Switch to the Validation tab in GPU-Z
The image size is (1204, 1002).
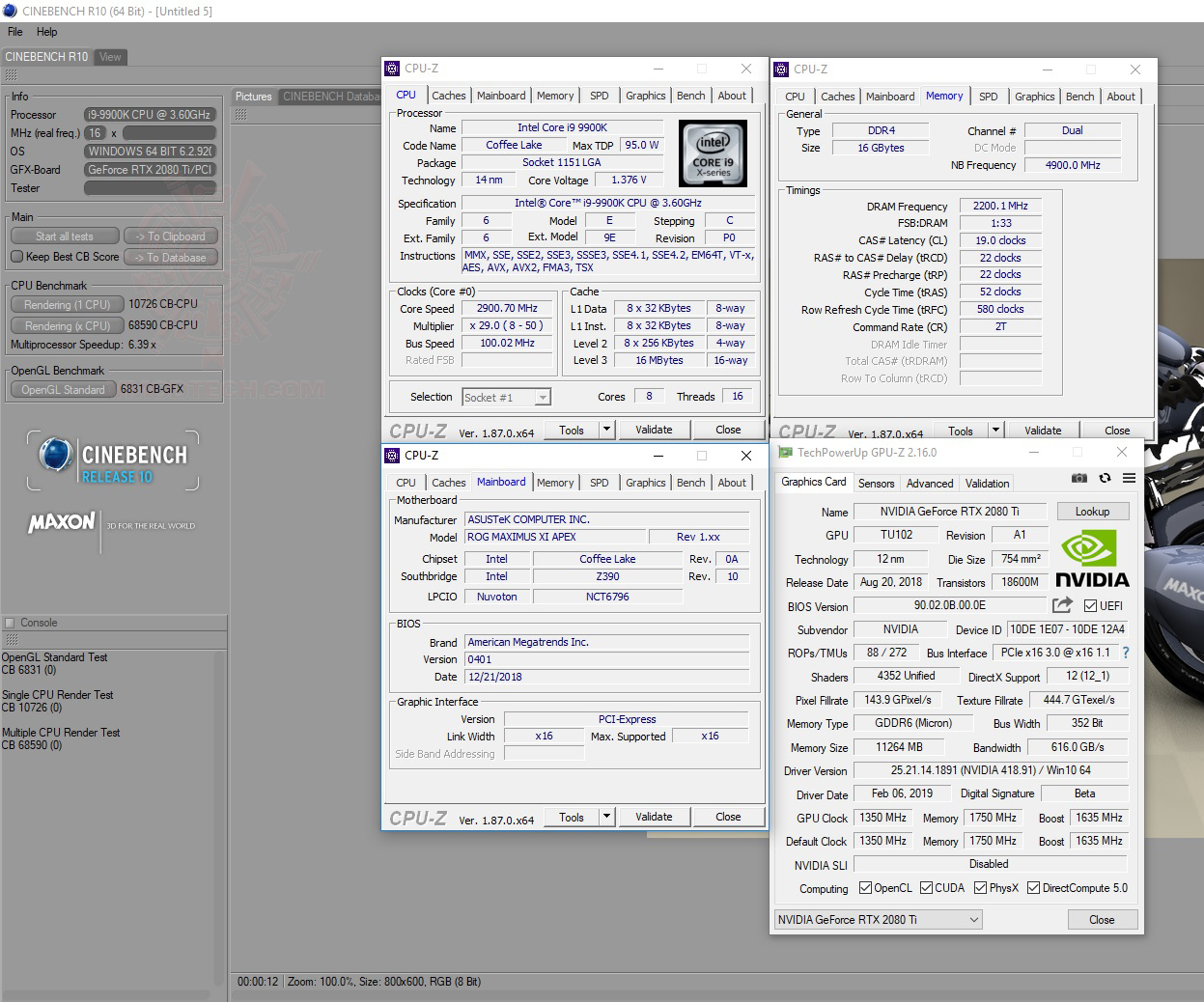click(987, 484)
